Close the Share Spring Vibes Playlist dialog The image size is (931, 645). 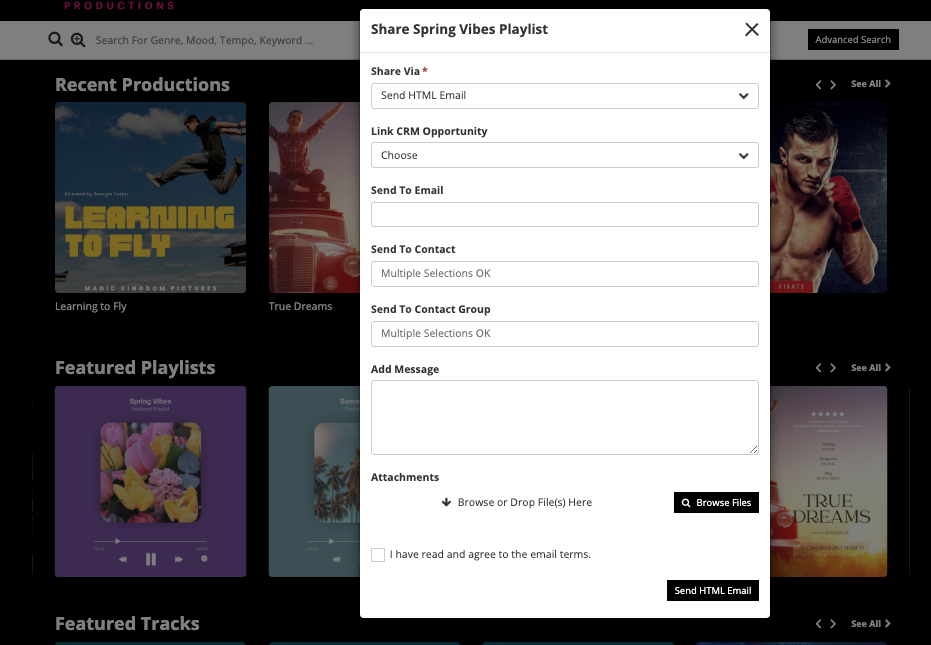tap(752, 30)
